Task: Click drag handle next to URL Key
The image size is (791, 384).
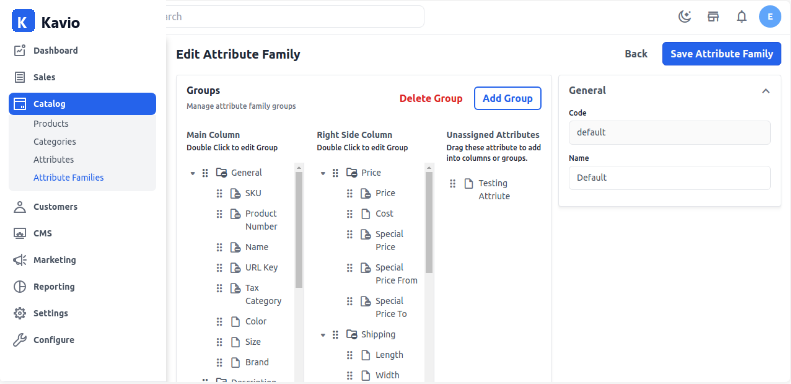Action: [219, 267]
